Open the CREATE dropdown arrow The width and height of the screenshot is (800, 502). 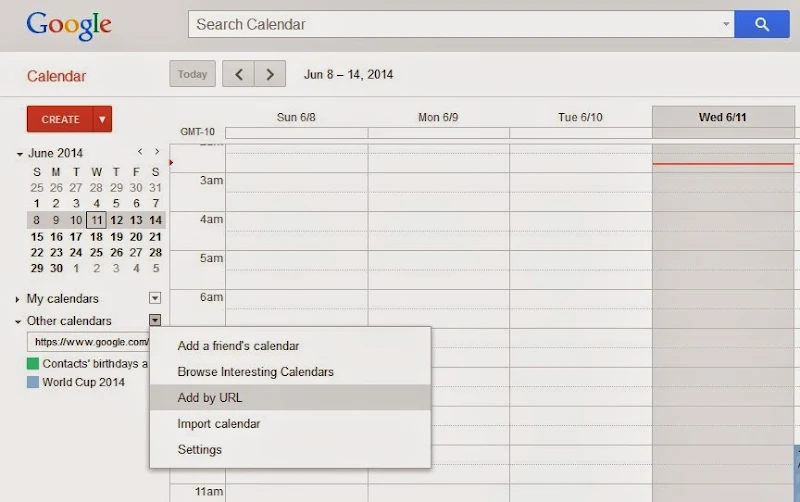102,119
